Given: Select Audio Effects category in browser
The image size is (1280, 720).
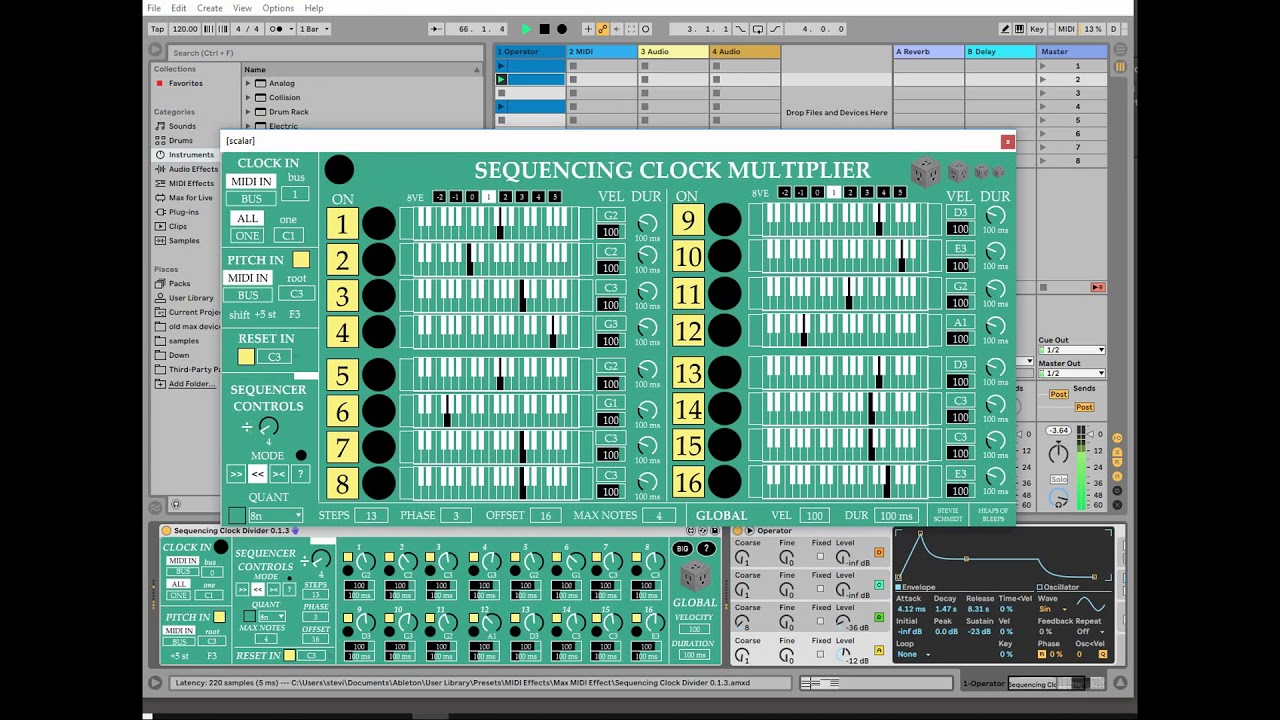Looking at the screenshot, I should [186, 169].
